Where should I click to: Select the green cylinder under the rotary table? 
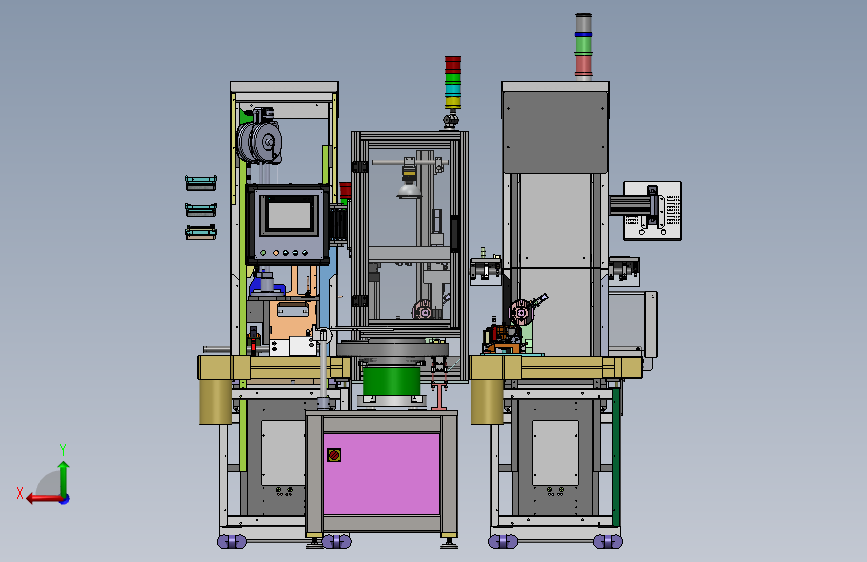pyautogui.click(x=392, y=381)
